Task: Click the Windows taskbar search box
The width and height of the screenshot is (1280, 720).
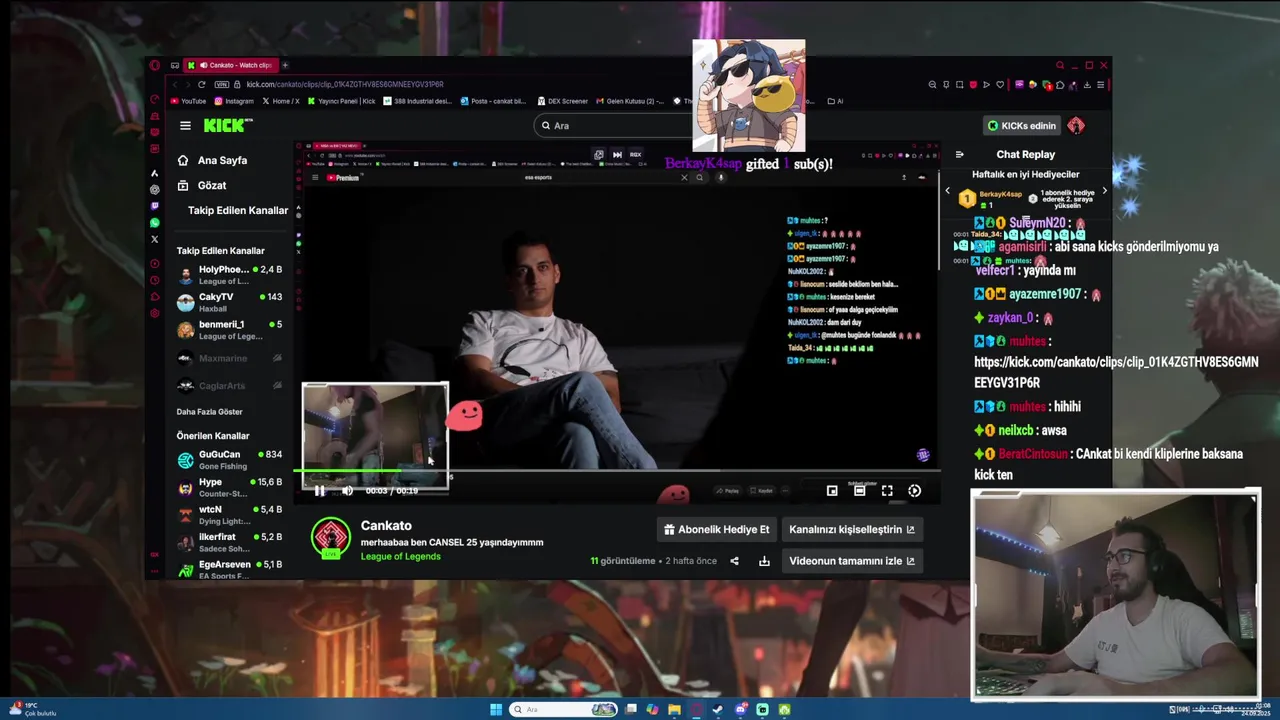Action: click(x=563, y=709)
